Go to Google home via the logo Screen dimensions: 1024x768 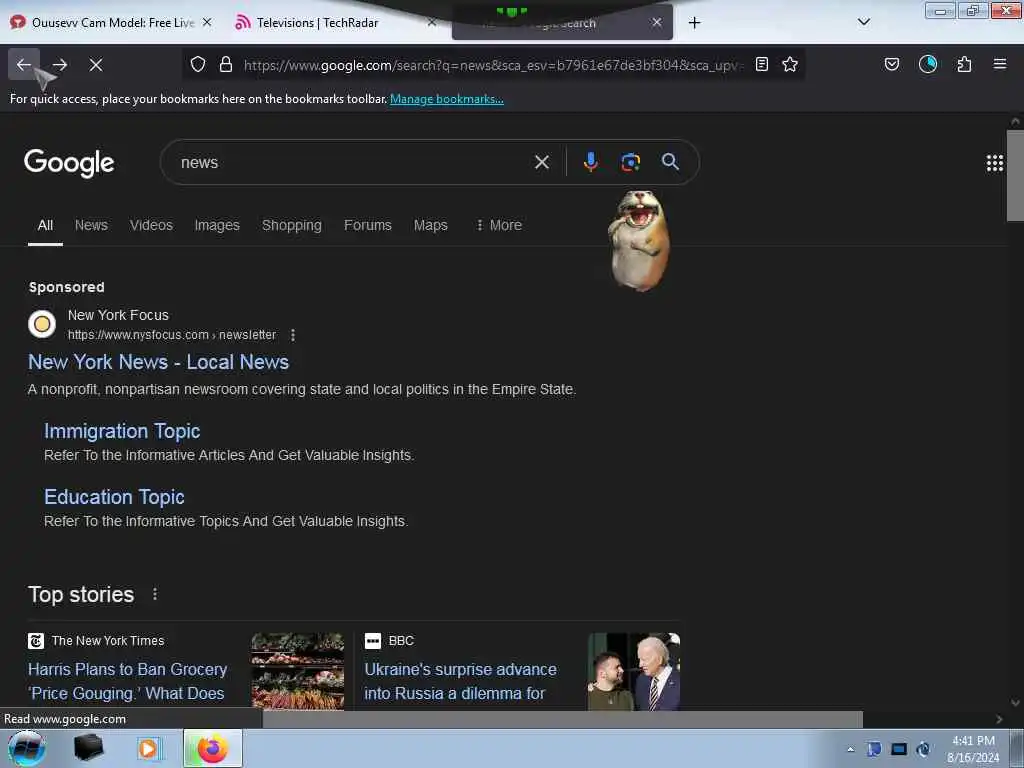coord(69,163)
